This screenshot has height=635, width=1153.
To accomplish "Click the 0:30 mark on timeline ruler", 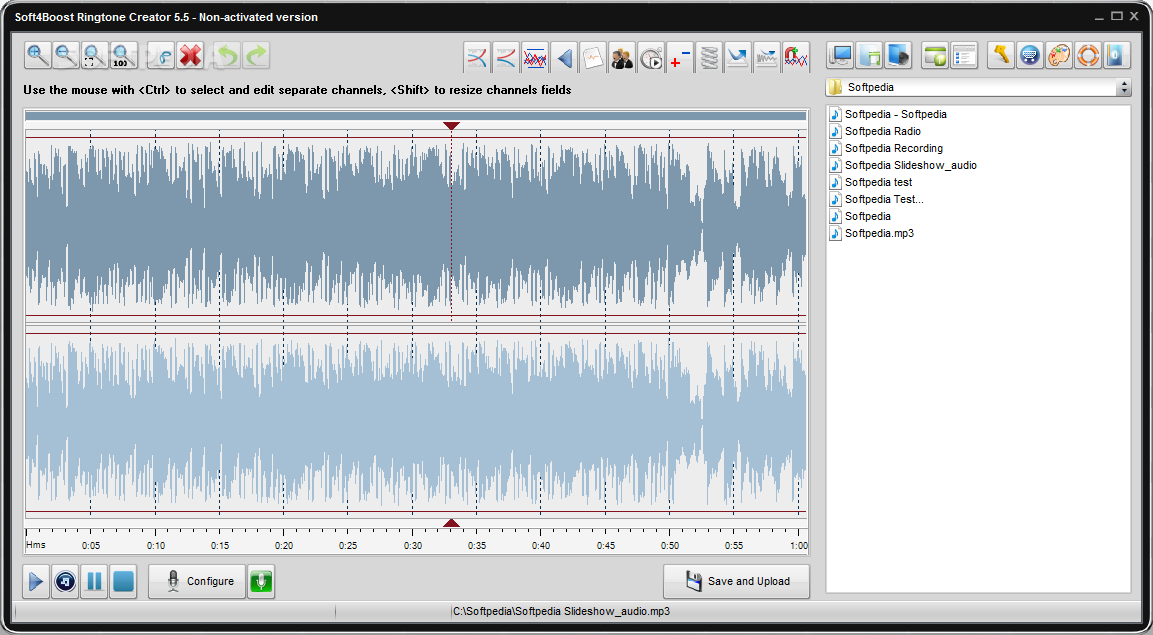I will tap(413, 545).
